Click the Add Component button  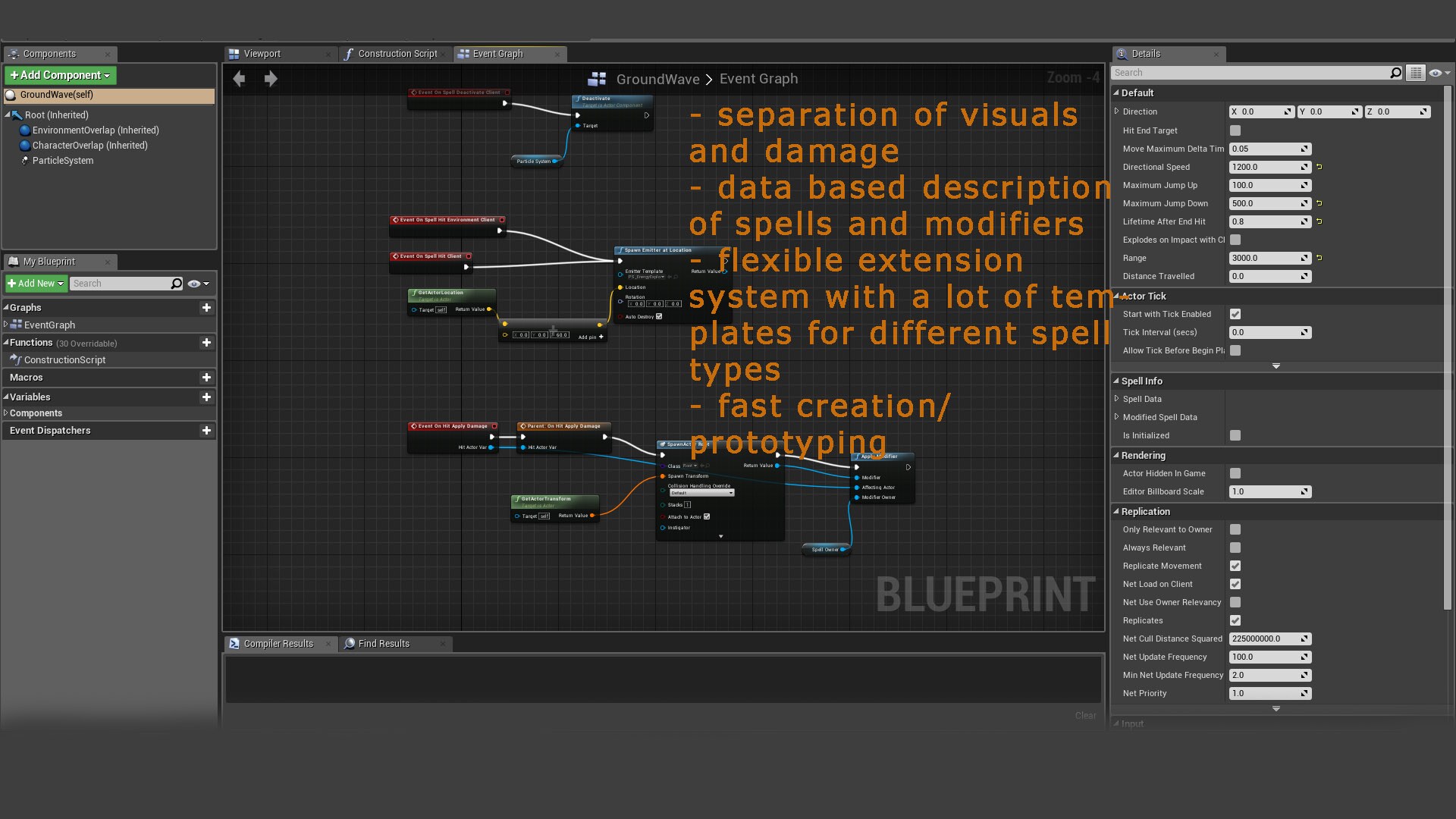click(x=60, y=75)
